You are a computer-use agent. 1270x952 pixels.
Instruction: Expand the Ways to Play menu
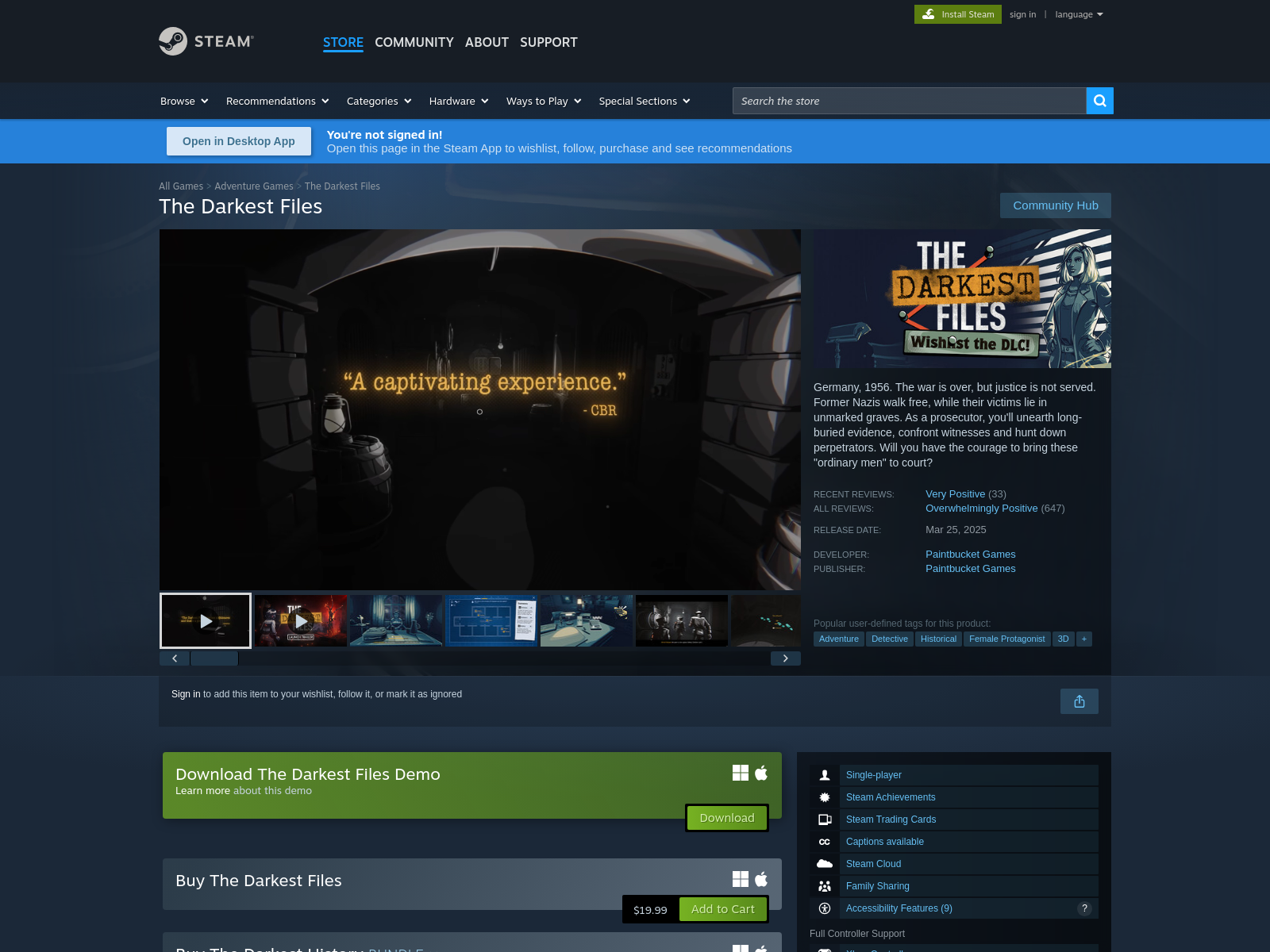[x=544, y=101]
